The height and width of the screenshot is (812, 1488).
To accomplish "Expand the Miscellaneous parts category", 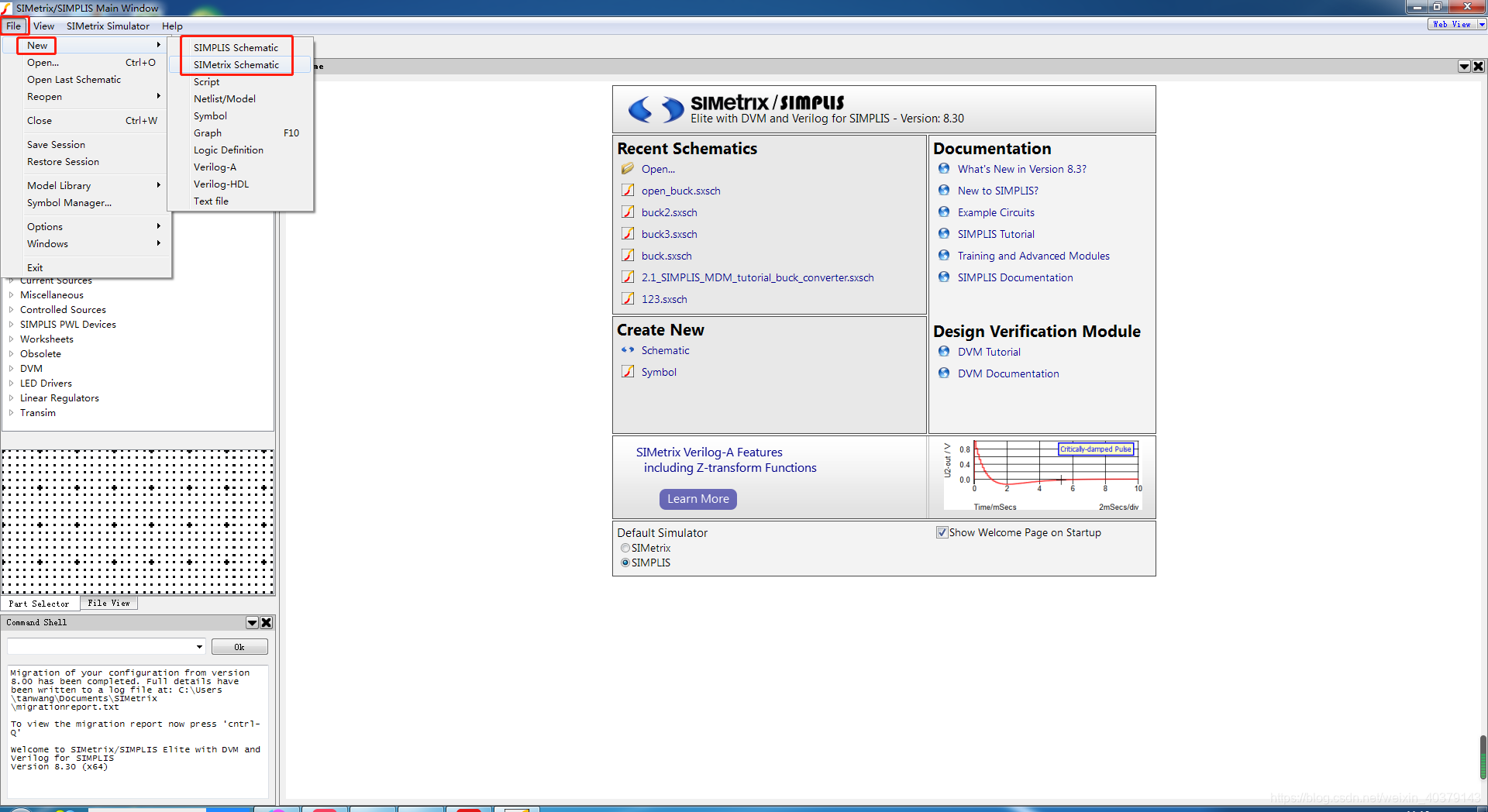I will click(11, 295).
